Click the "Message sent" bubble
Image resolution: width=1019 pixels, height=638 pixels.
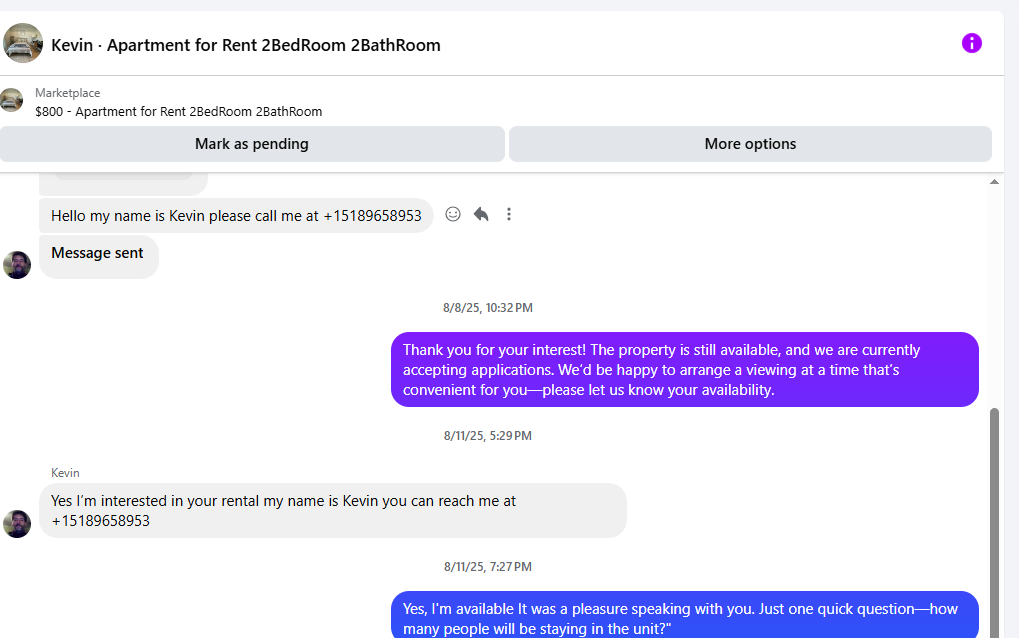(x=98, y=254)
